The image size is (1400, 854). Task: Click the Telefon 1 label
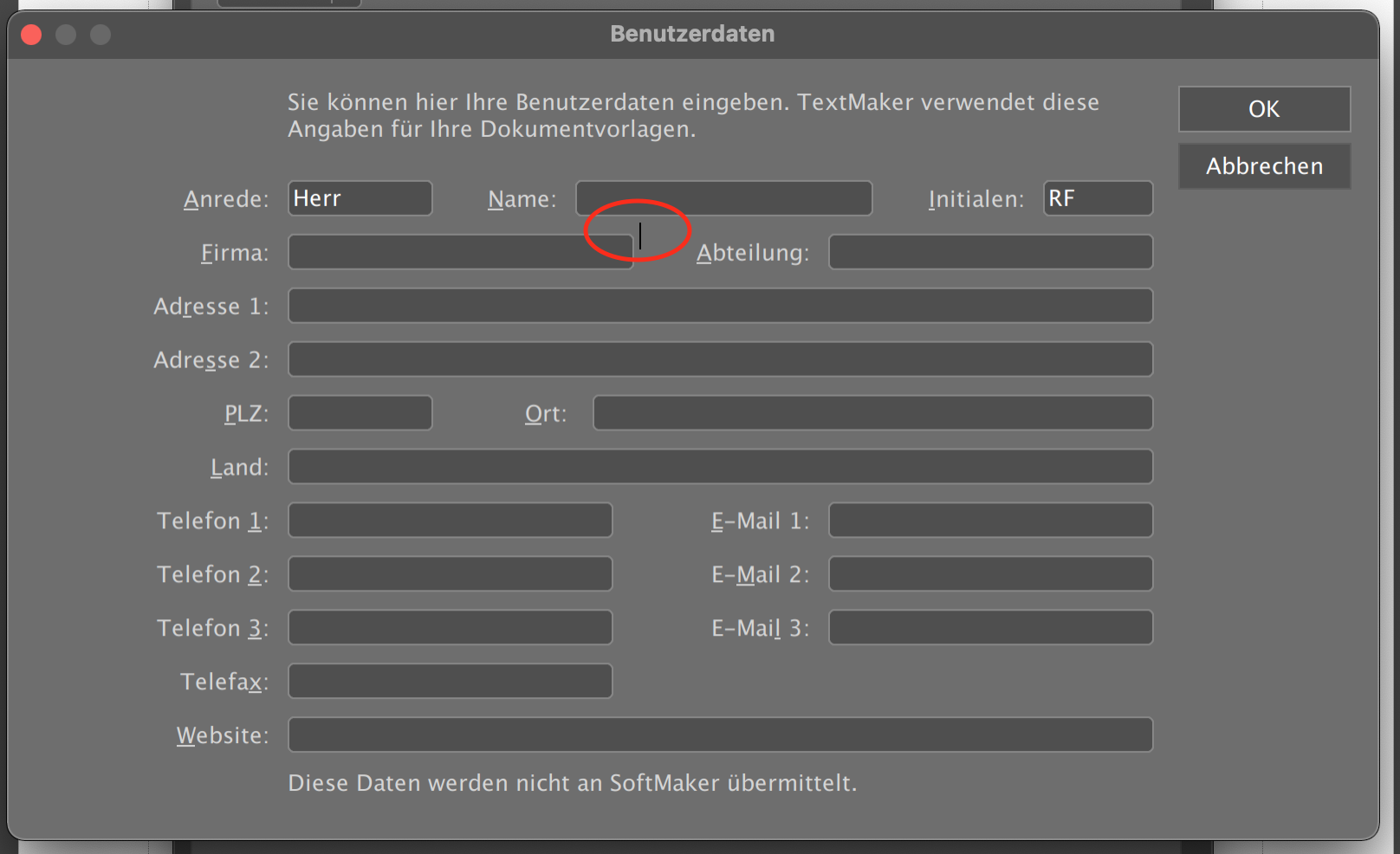213,521
